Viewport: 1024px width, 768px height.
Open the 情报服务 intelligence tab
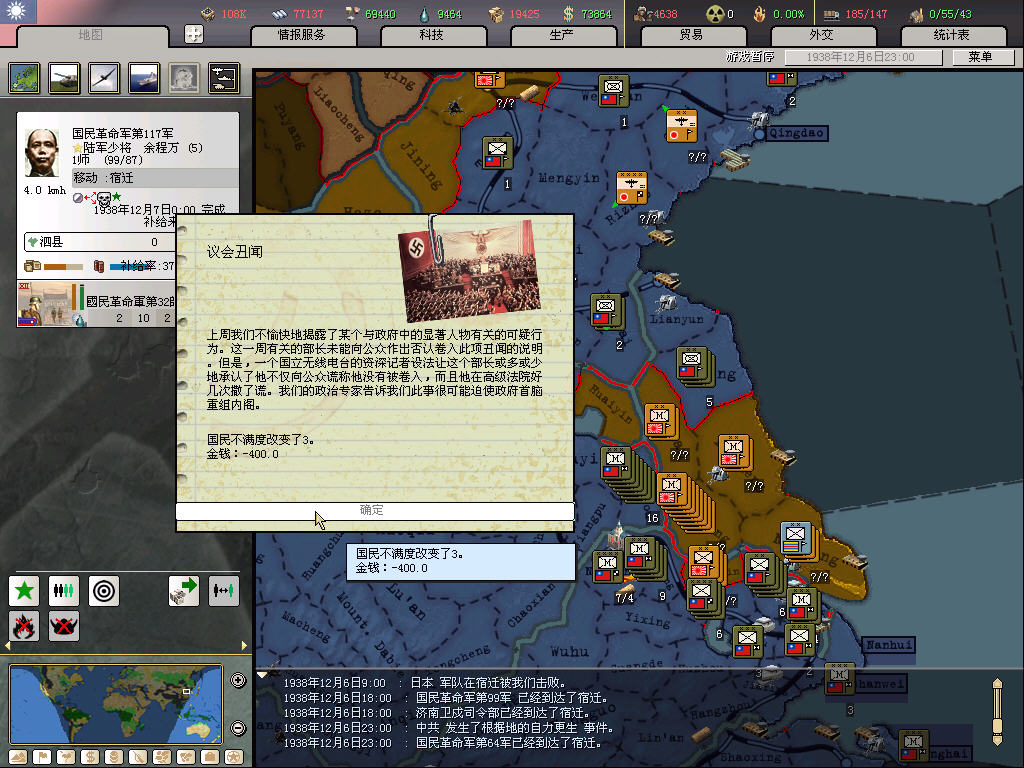303,35
